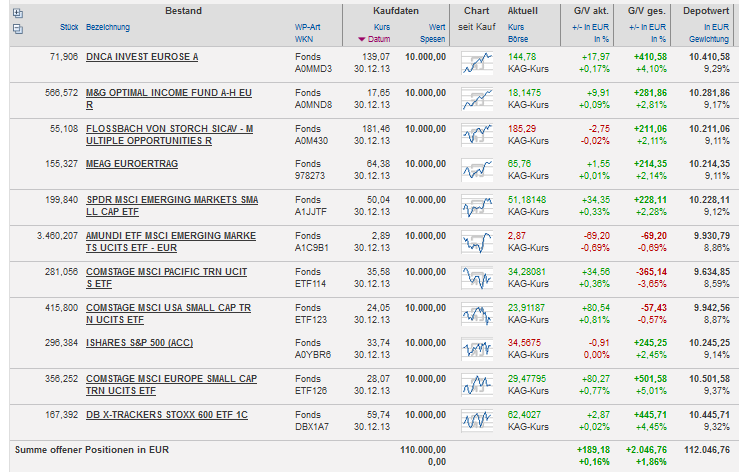Select WKN A0MMD3 text
Viewport: 739px width, 472px height.
coord(313,69)
